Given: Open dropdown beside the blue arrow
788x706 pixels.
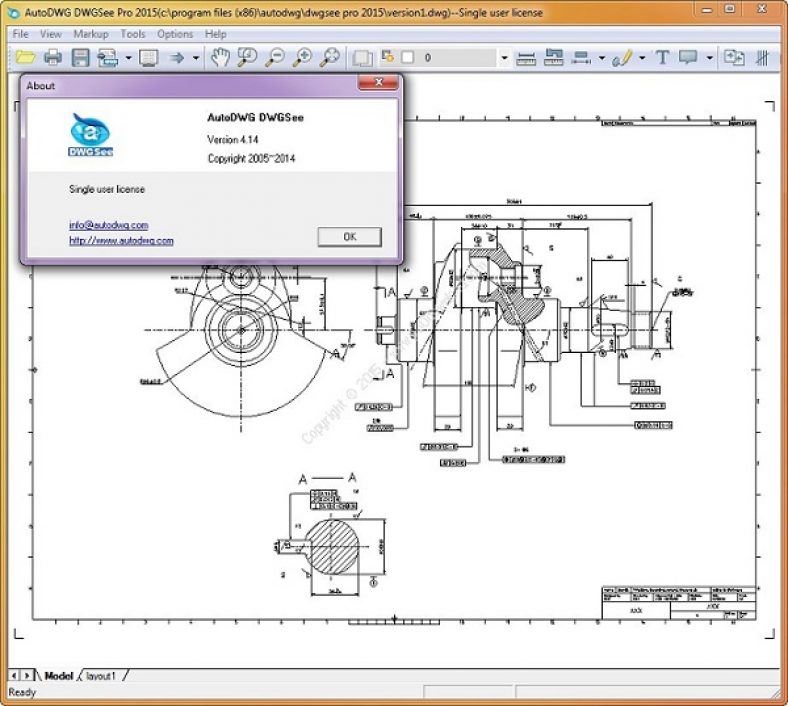Looking at the screenshot, I should (196, 58).
